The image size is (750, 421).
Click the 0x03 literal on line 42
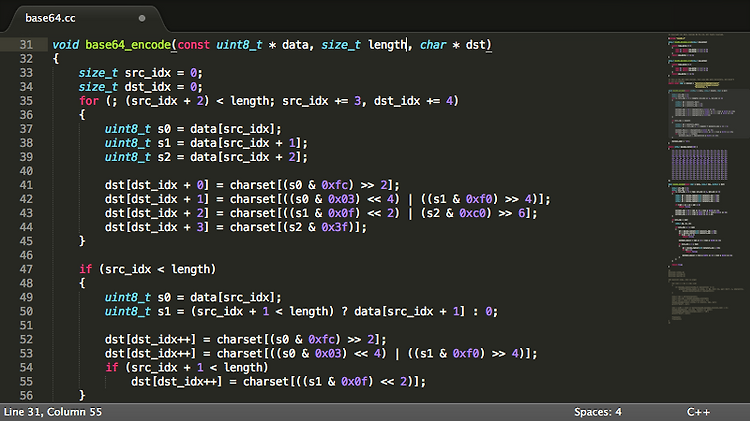click(x=341, y=199)
